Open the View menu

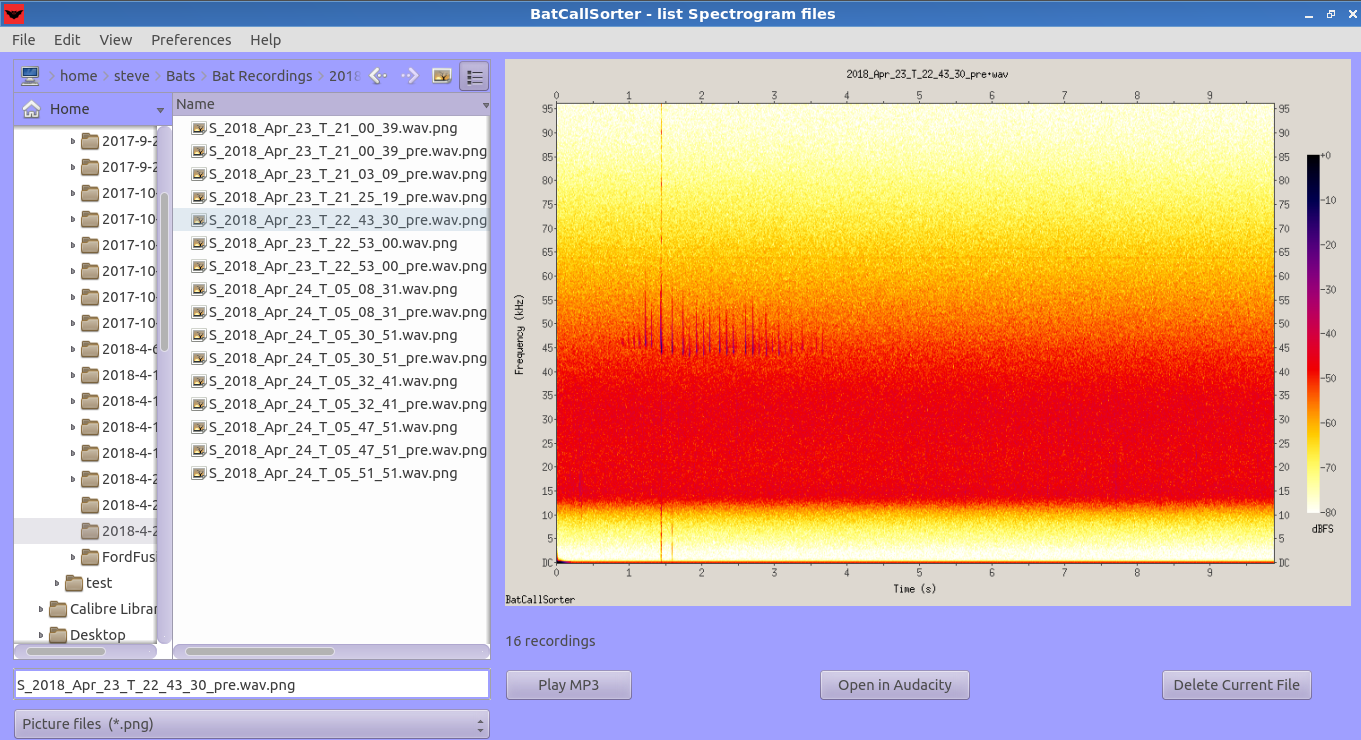click(x=115, y=40)
